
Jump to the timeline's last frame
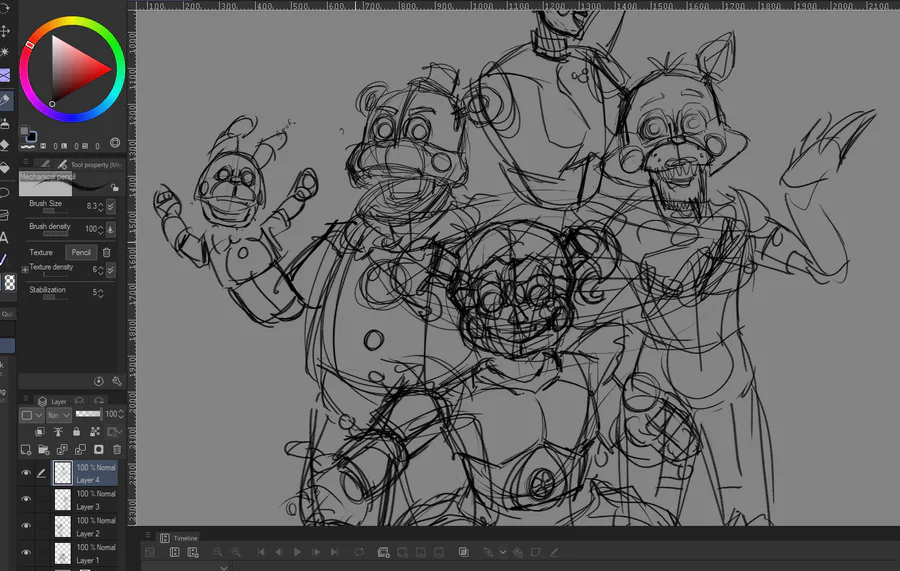tap(334, 552)
